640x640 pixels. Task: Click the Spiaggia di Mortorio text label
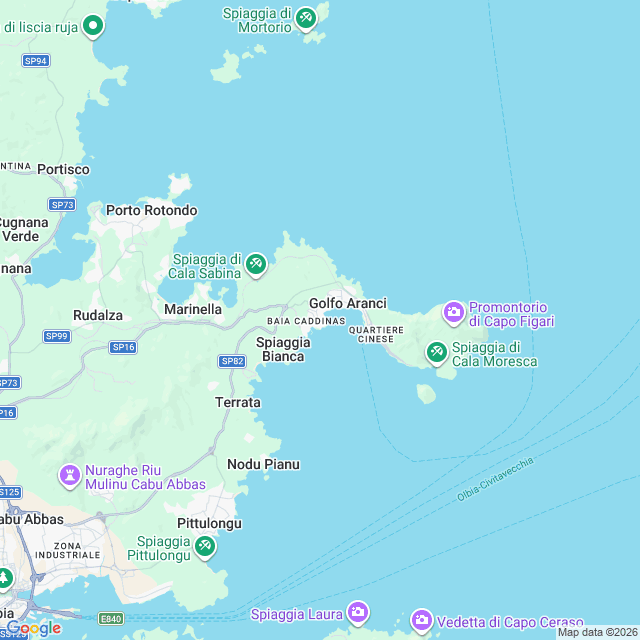click(257, 20)
